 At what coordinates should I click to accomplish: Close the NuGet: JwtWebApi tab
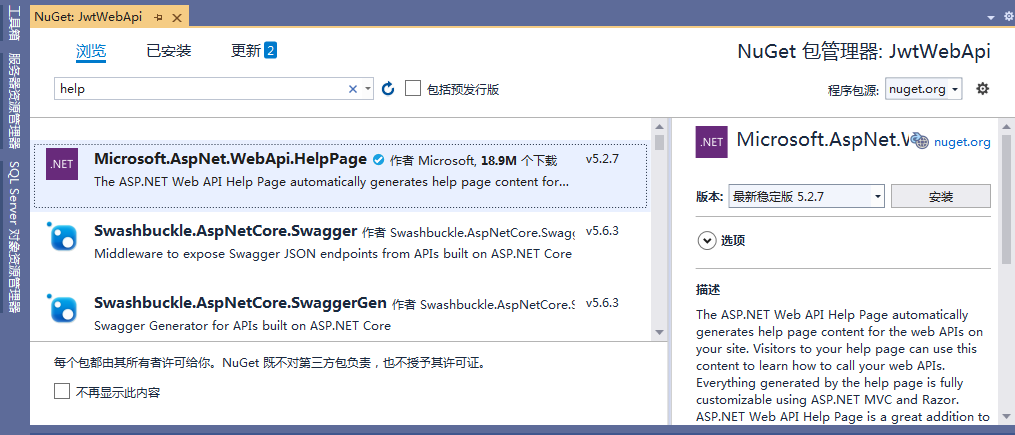coord(179,17)
